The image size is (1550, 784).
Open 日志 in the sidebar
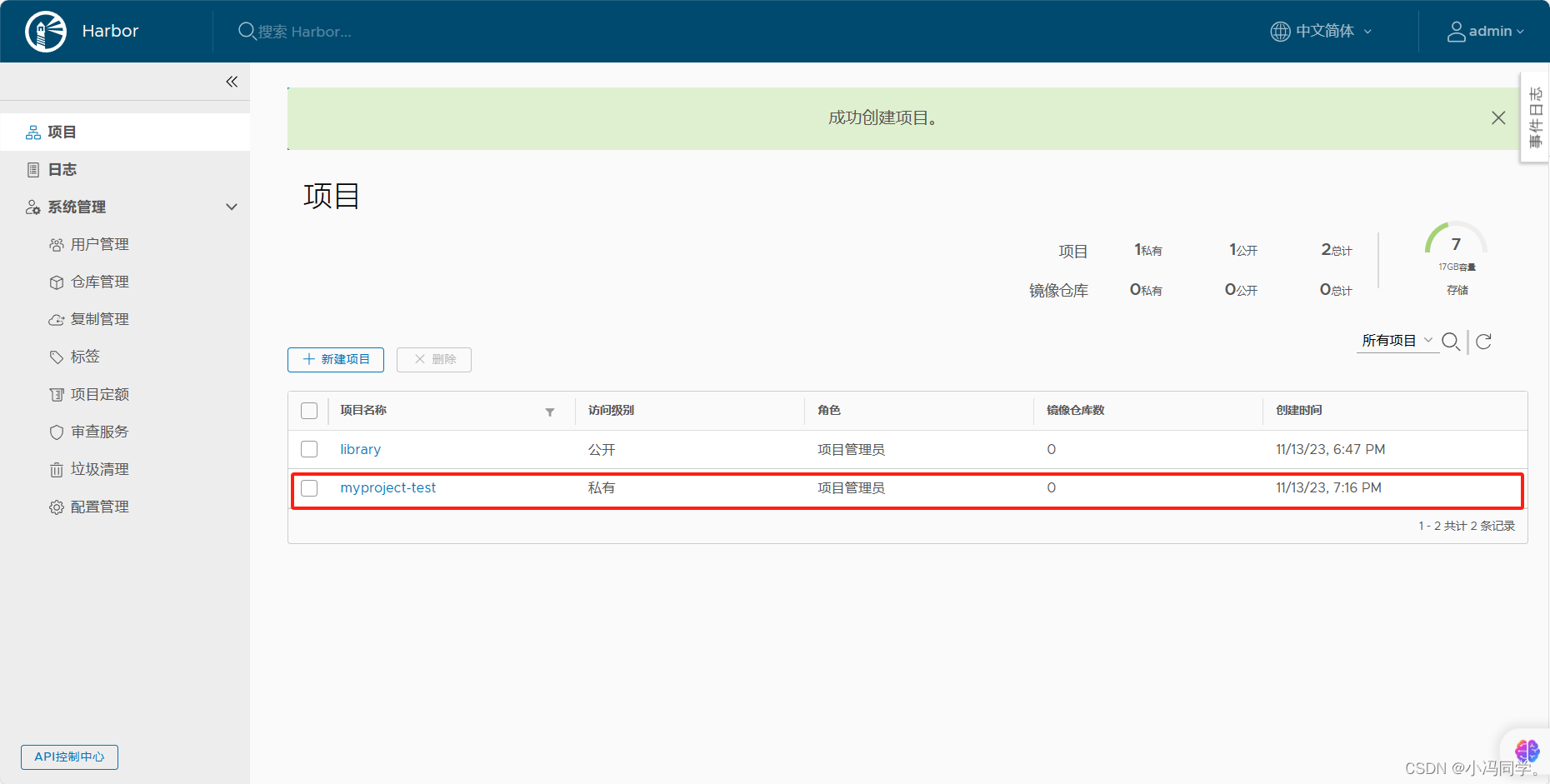click(x=125, y=169)
